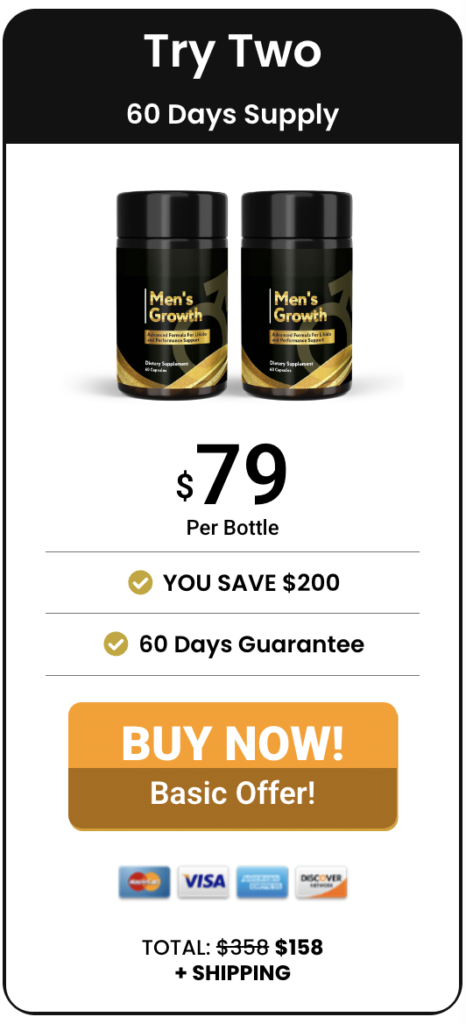Click the $158 total price
Screen dimensions: 466x1024
point(299,946)
